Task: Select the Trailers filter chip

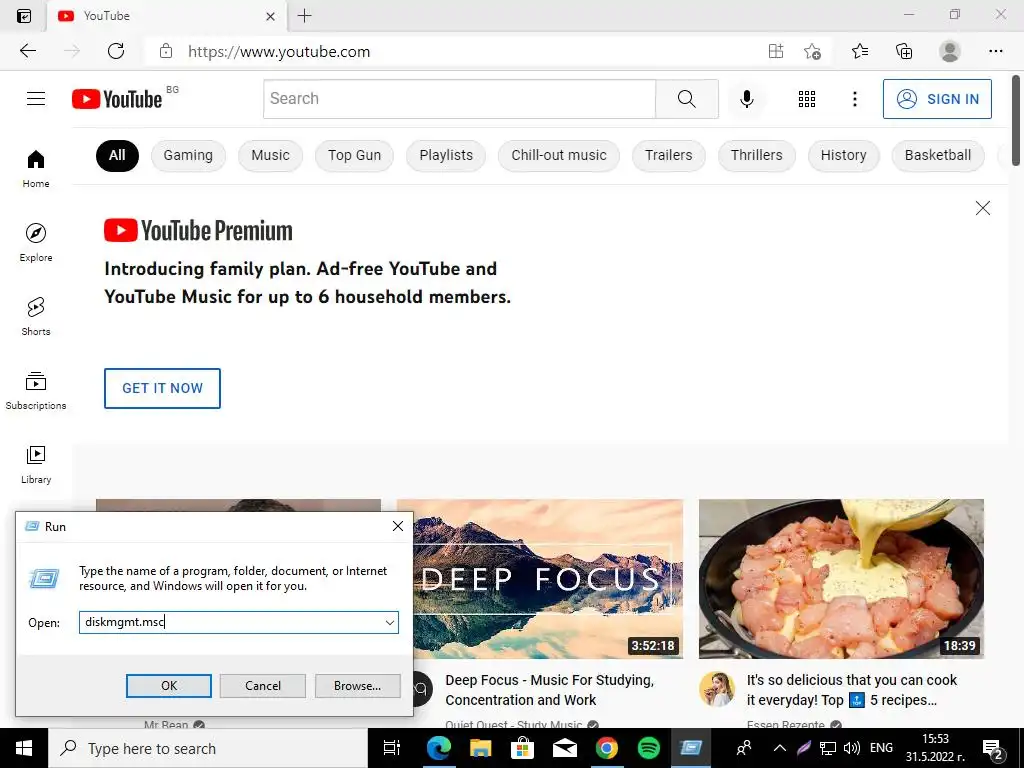Action: pos(669,155)
